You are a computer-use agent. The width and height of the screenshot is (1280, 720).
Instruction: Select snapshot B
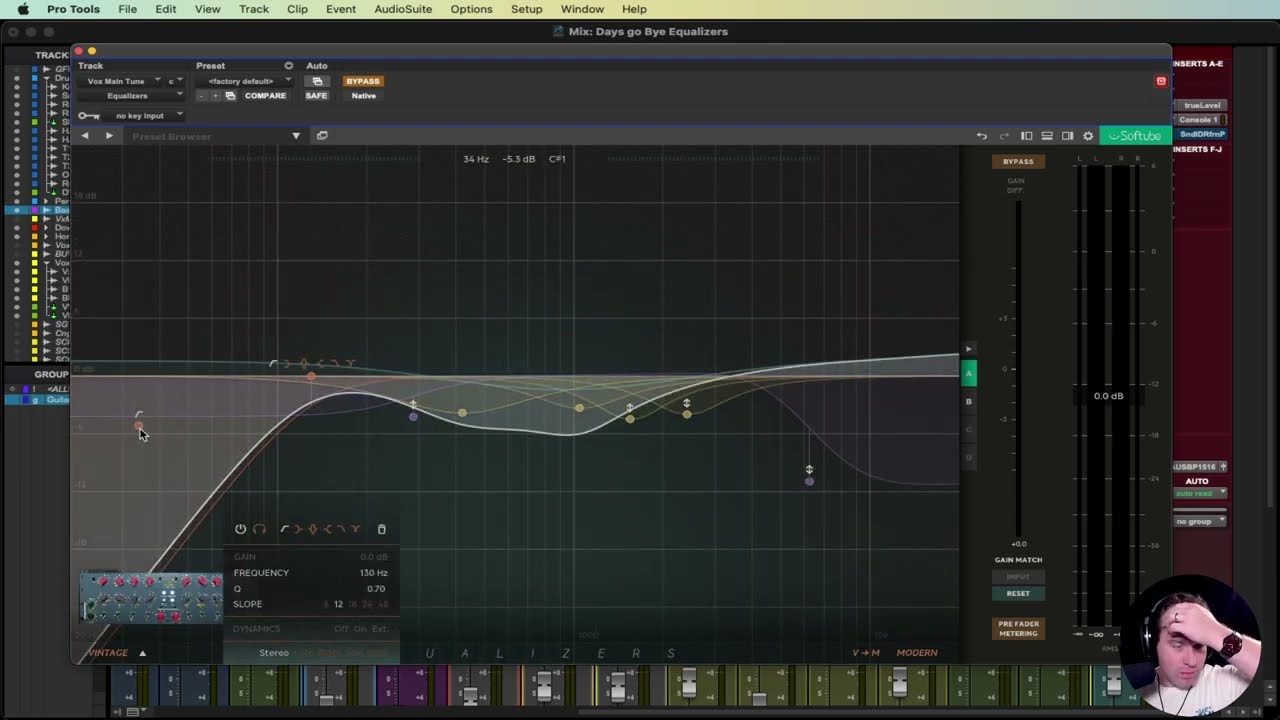pos(968,401)
